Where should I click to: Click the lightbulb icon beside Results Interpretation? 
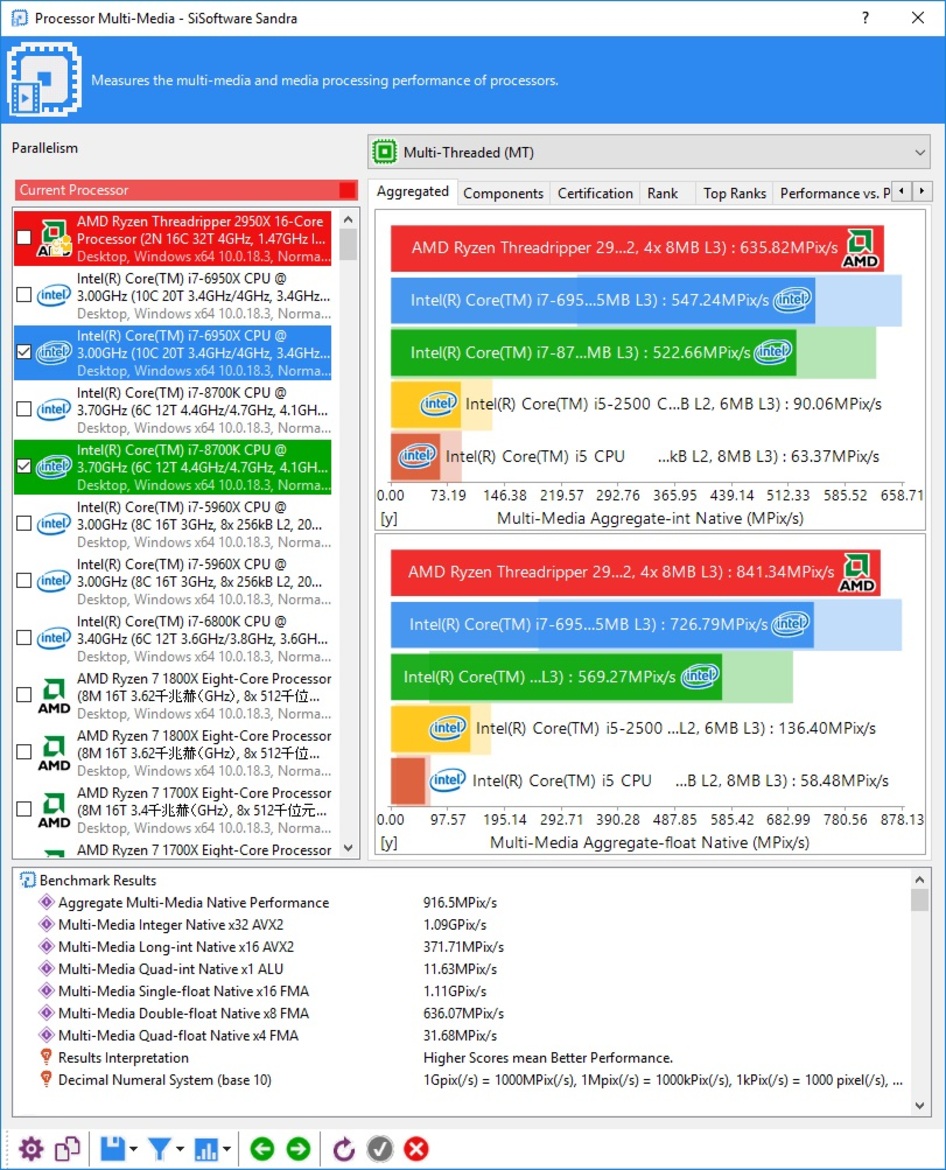coord(46,1057)
